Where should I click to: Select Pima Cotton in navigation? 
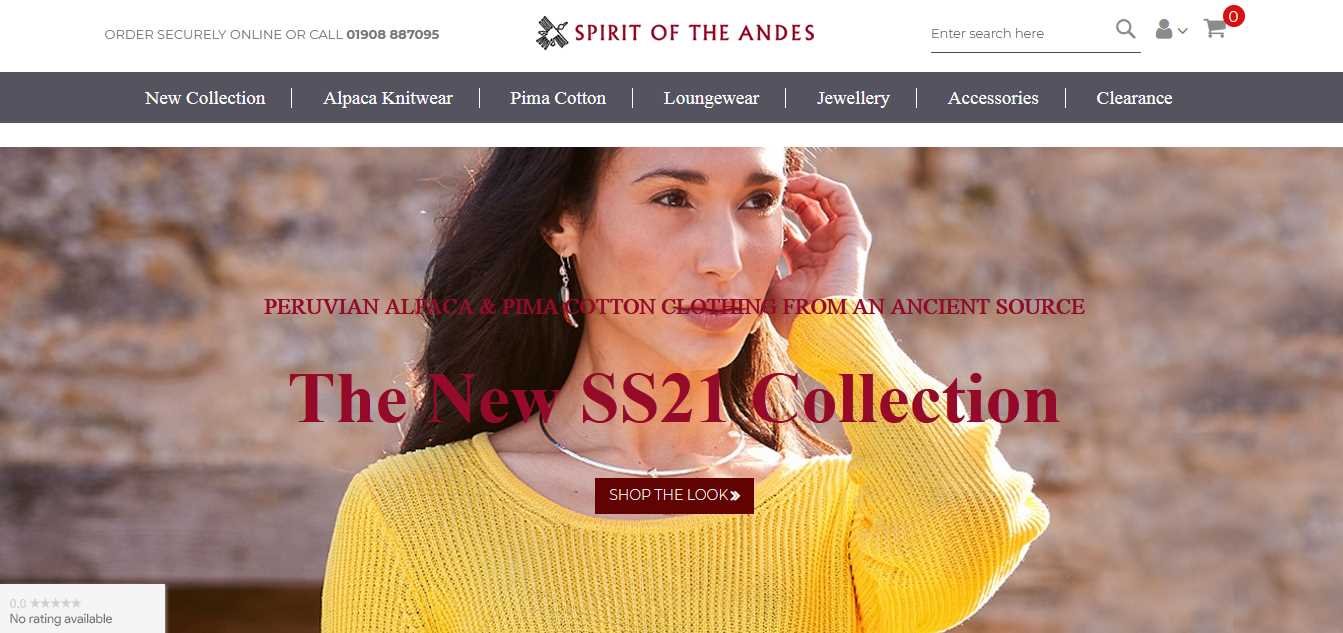558,98
